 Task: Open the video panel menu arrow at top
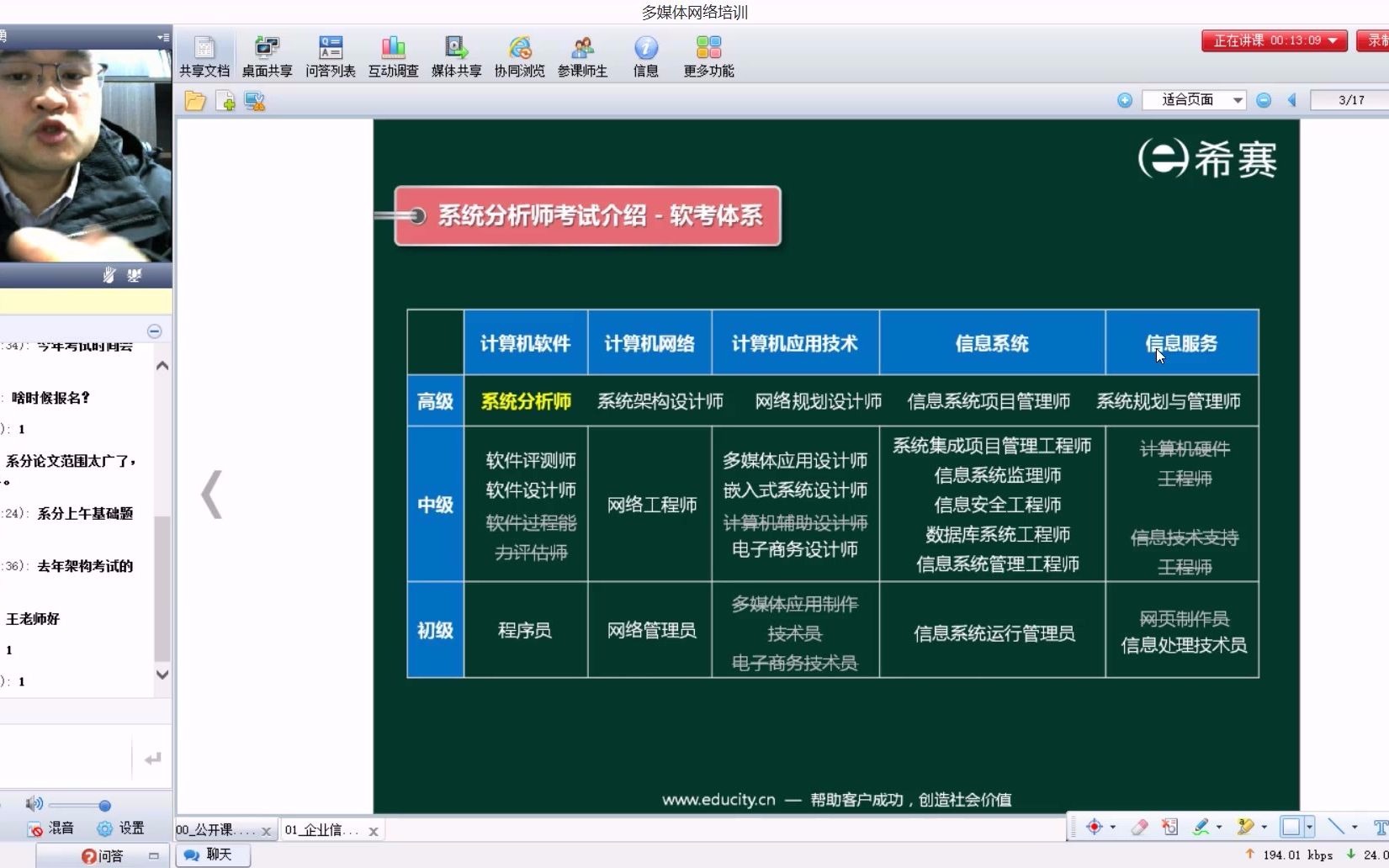(162, 37)
